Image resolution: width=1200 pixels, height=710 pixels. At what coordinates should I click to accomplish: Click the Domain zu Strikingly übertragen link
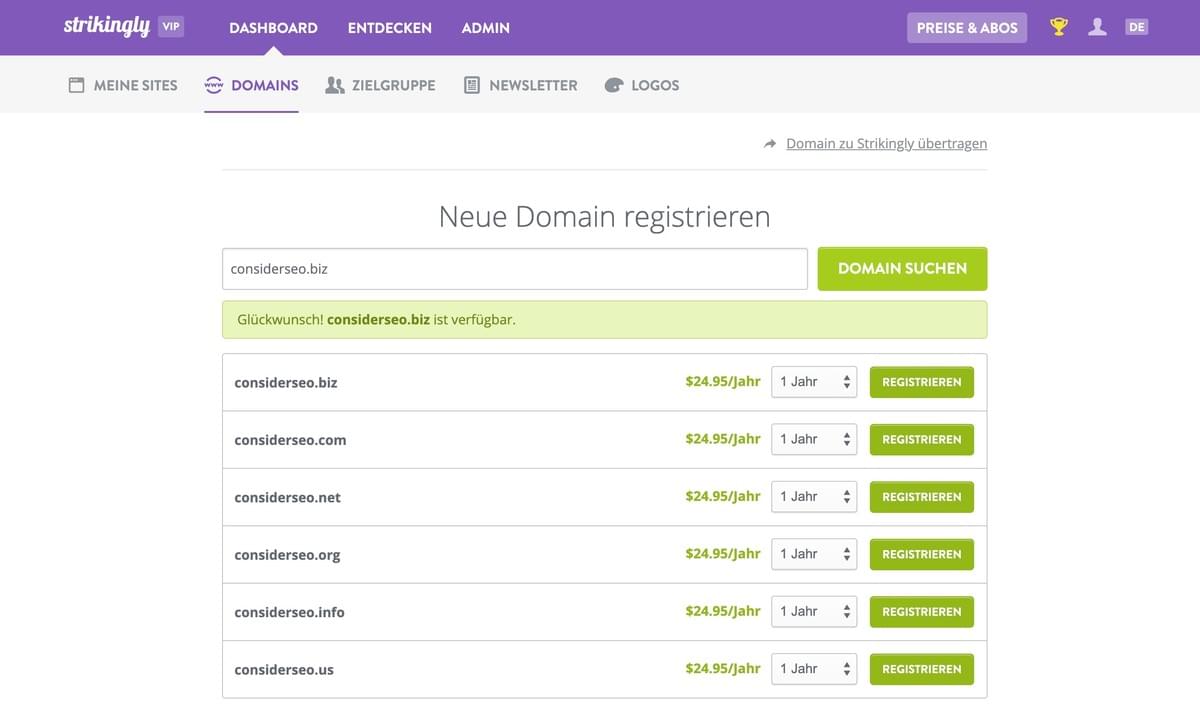(886, 143)
